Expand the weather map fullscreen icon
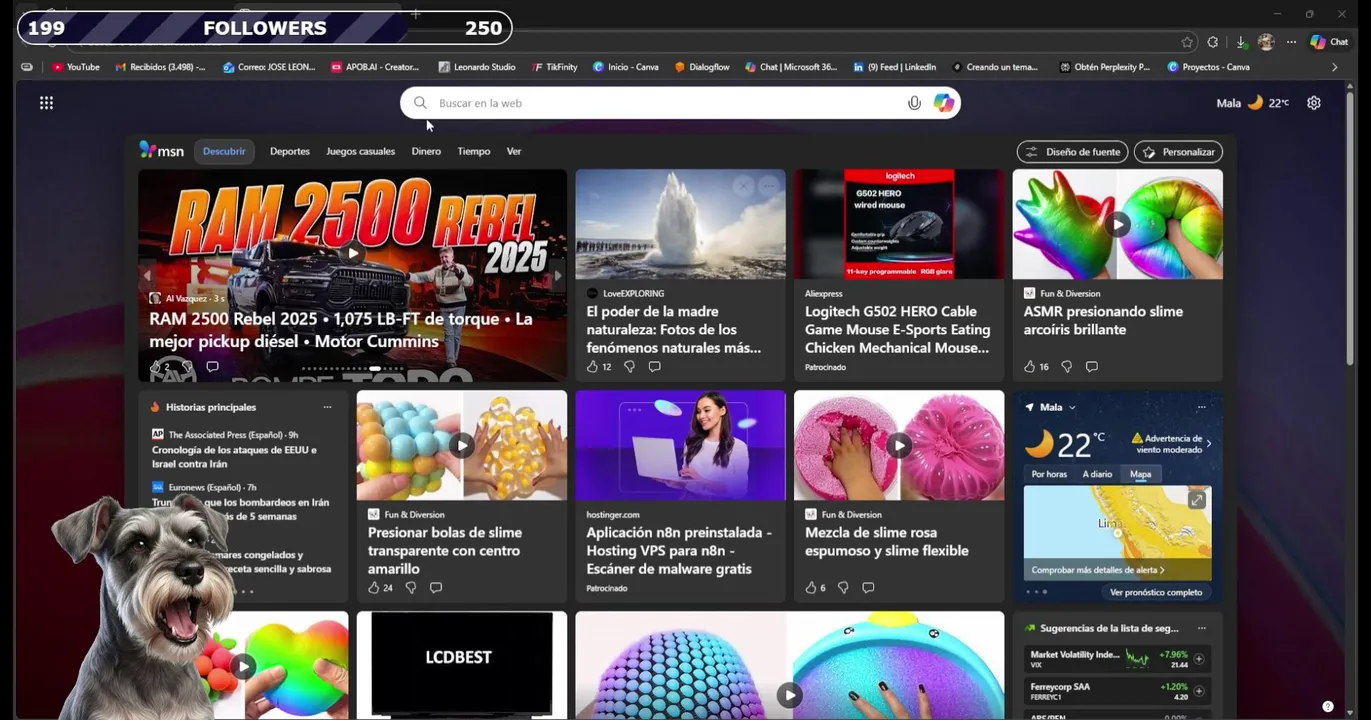The image size is (1371, 720). tap(1196, 500)
